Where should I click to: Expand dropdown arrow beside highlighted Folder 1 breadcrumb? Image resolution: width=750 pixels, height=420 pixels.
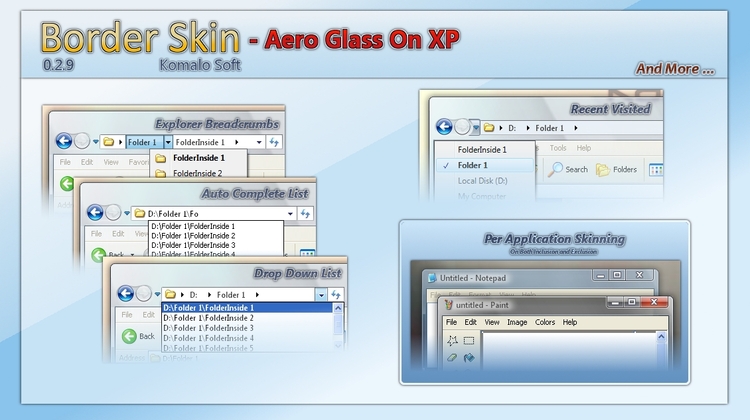point(168,142)
